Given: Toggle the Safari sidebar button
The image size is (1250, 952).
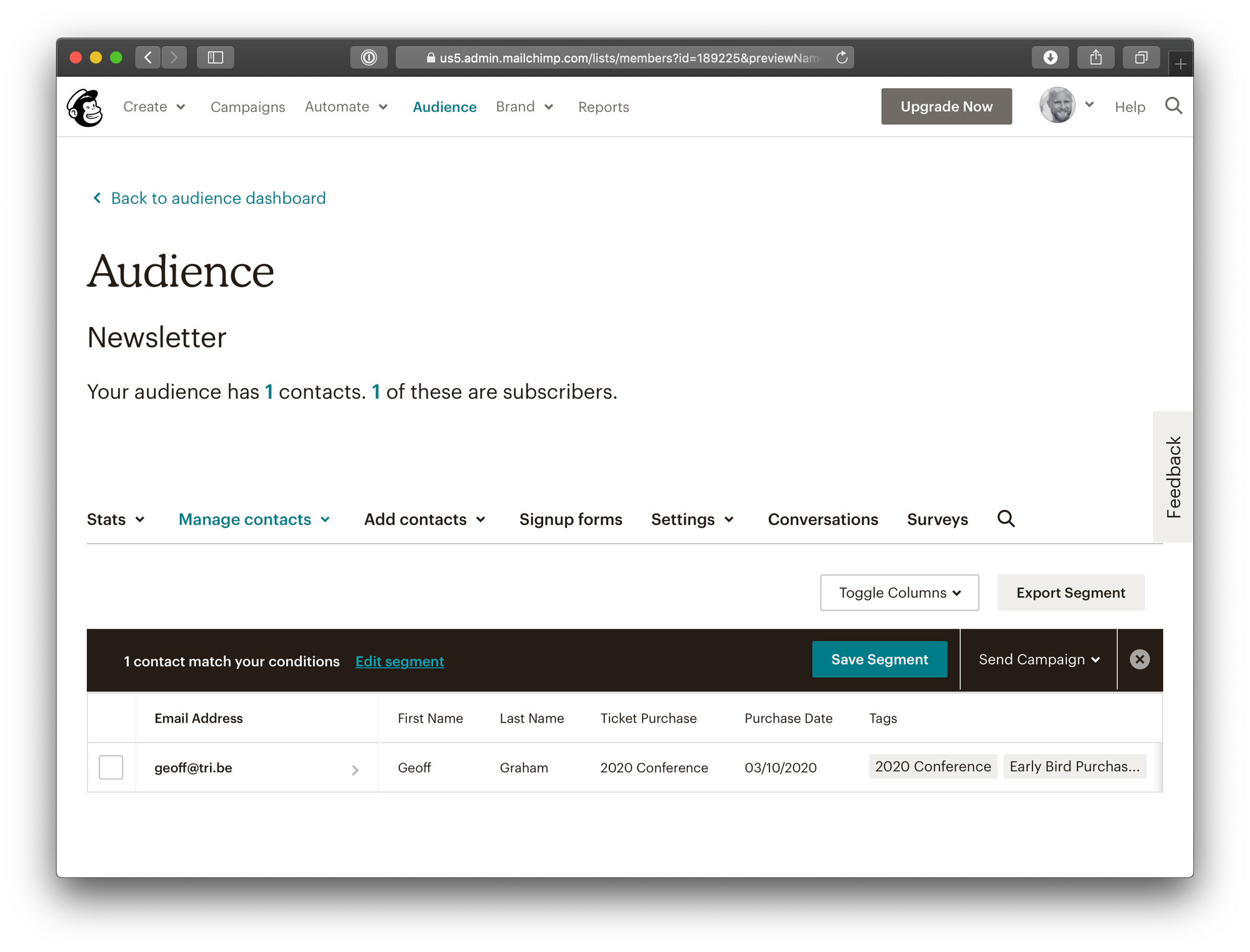Looking at the screenshot, I should pos(216,58).
